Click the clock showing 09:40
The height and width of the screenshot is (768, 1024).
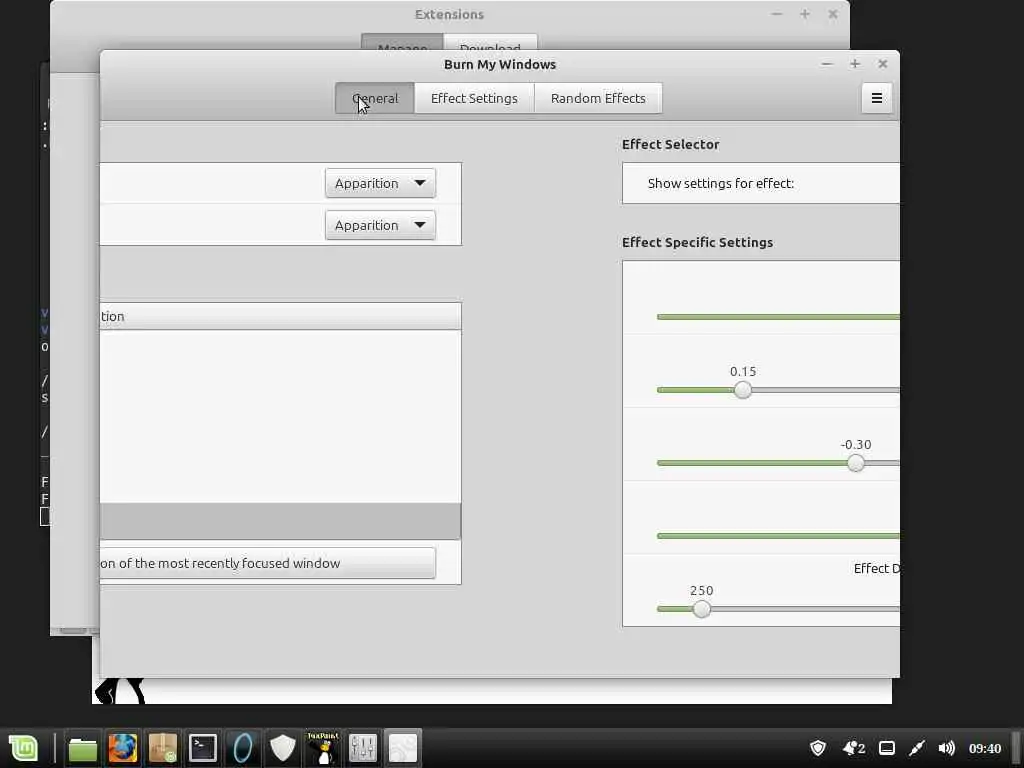(985, 748)
